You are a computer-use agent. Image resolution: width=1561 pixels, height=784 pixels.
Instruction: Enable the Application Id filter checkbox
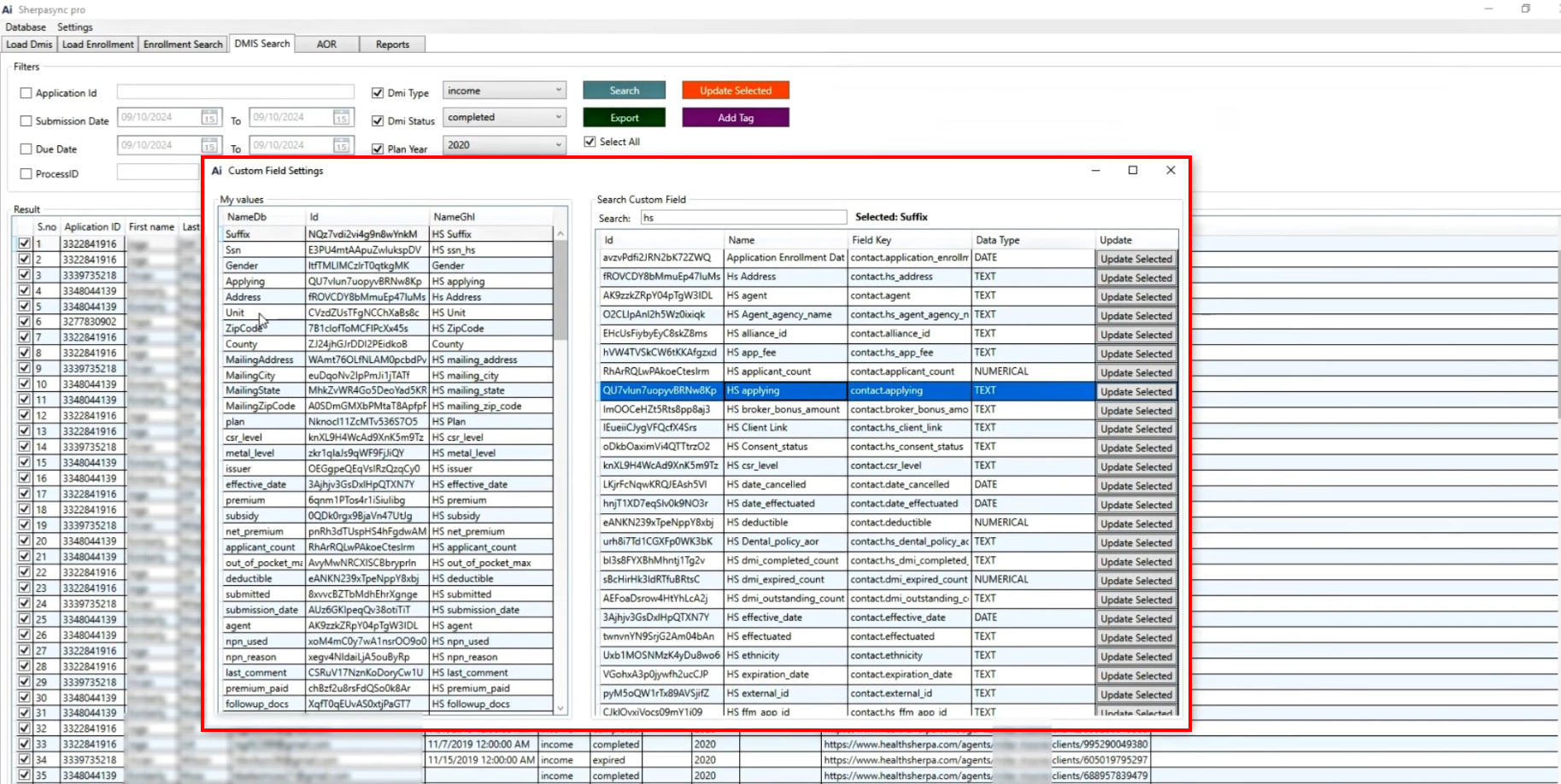pyautogui.click(x=26, y=93)
